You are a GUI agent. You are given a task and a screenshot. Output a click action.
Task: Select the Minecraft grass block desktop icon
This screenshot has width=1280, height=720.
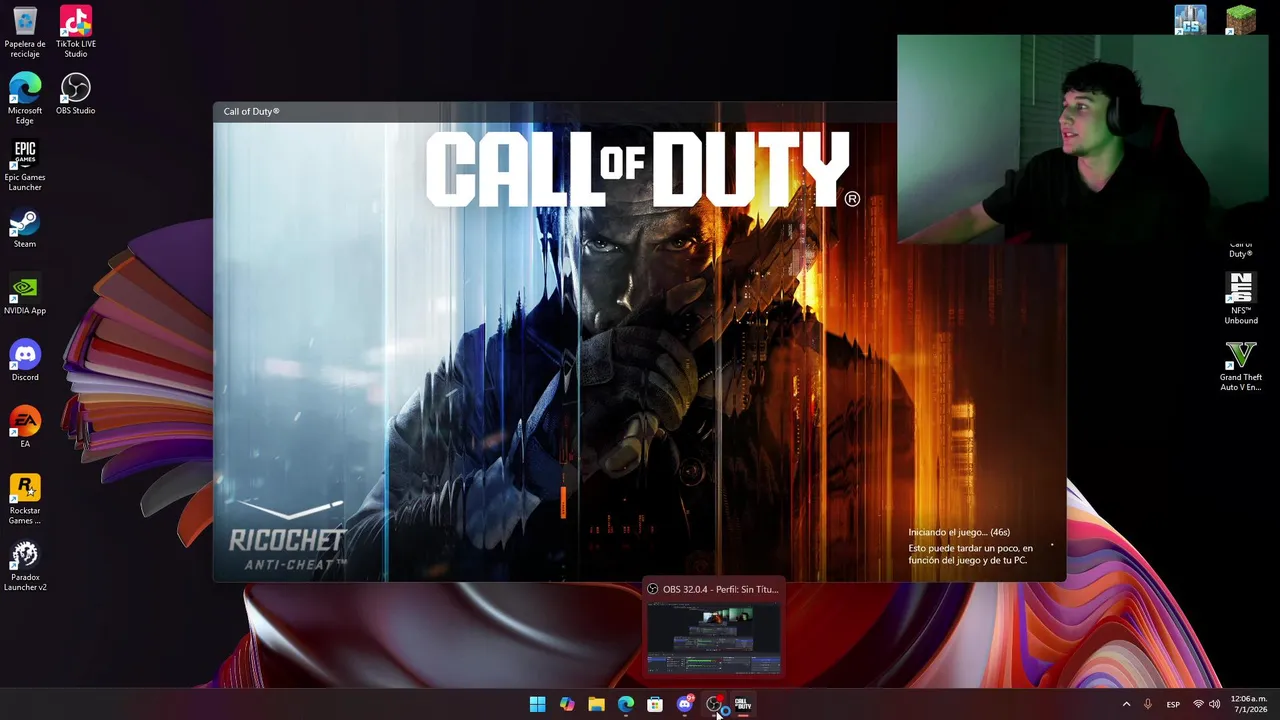pos(1241,20)
